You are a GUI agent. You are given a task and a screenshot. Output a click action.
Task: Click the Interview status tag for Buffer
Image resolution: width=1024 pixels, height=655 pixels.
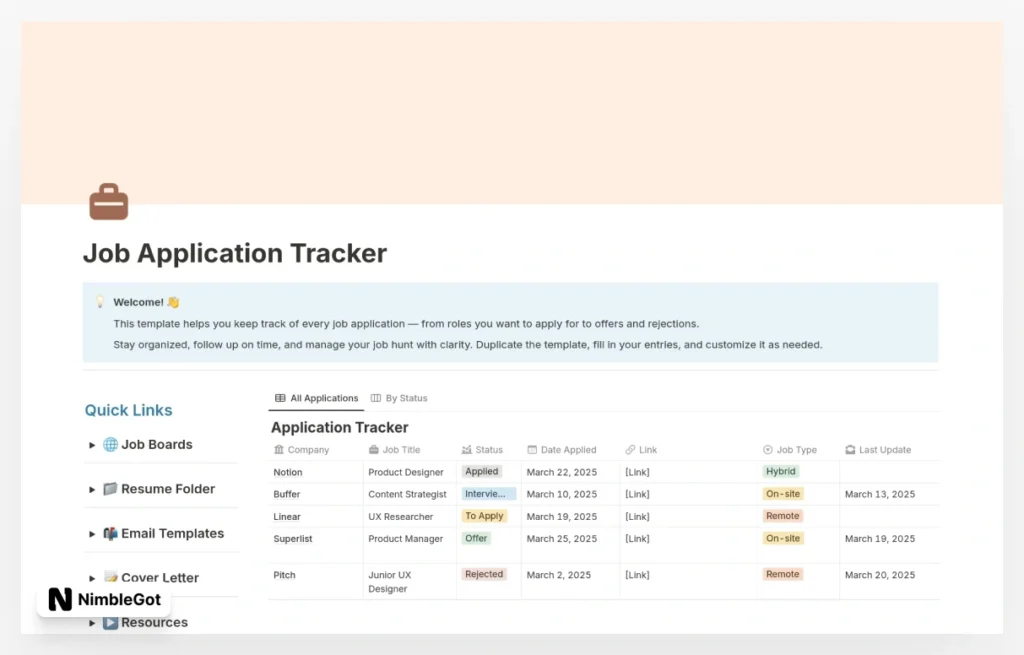tap(488, 494)
